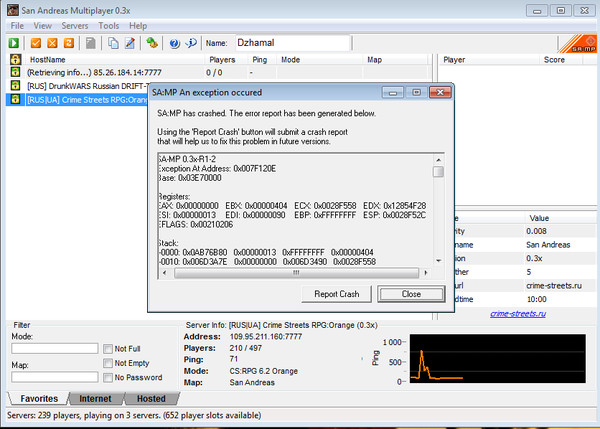Click the Map filter input field
The width and height of the screenshot is (600, 429).
click(x=55, y=377)
